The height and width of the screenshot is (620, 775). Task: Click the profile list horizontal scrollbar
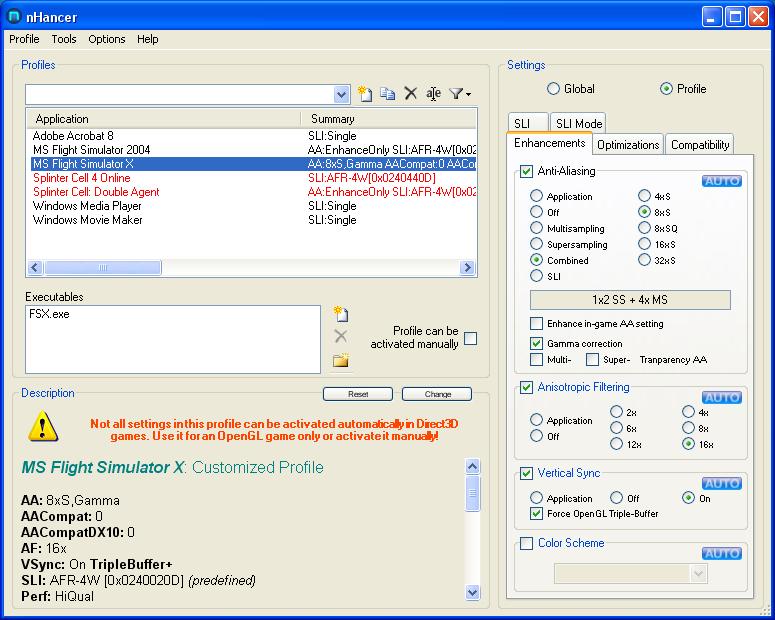[x=250, y=268]
